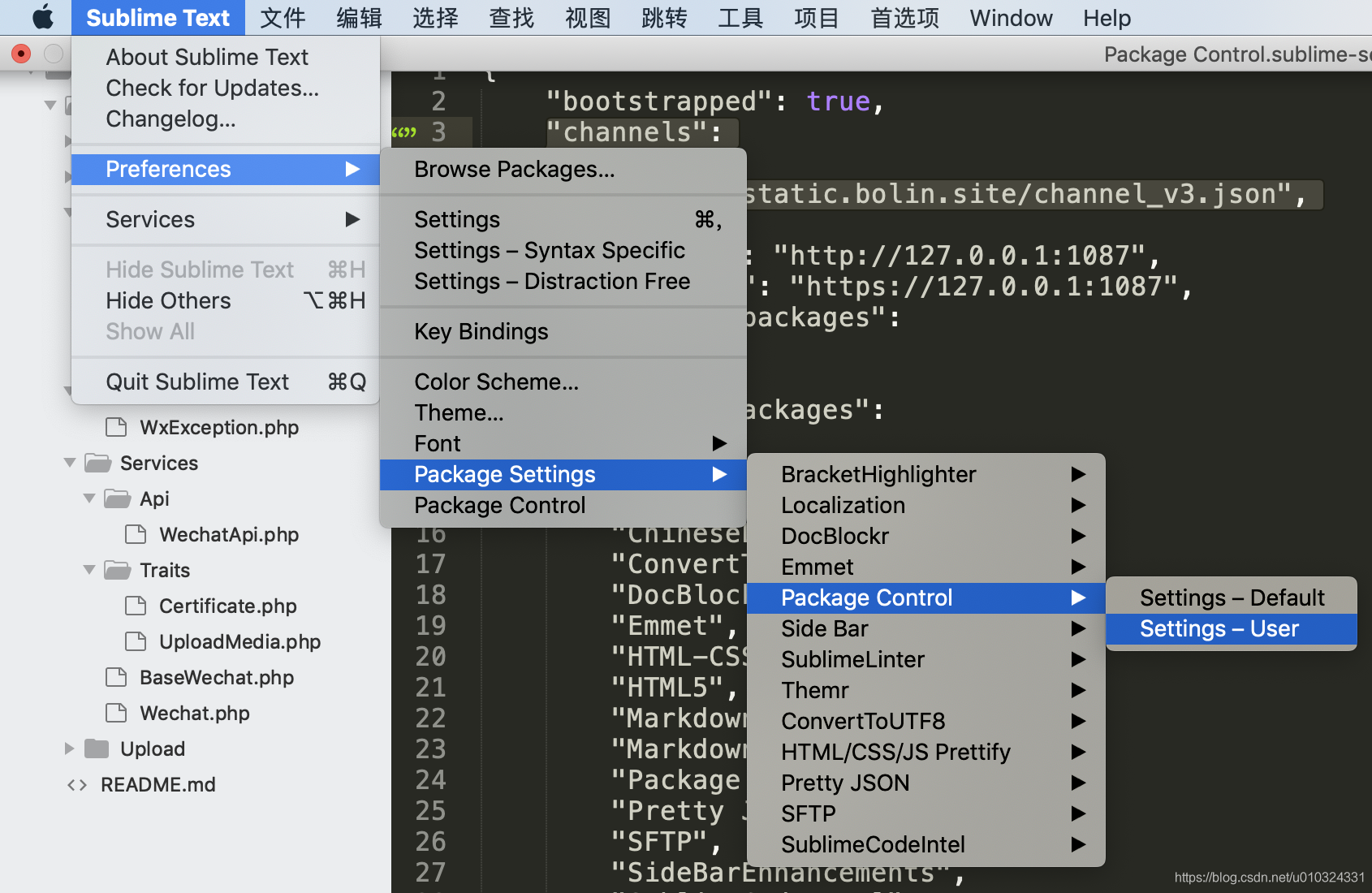Expand the Localization package submenu arrow
Image resolution: width=1372 pixels, height=893 pixels.
point(1078,505)
